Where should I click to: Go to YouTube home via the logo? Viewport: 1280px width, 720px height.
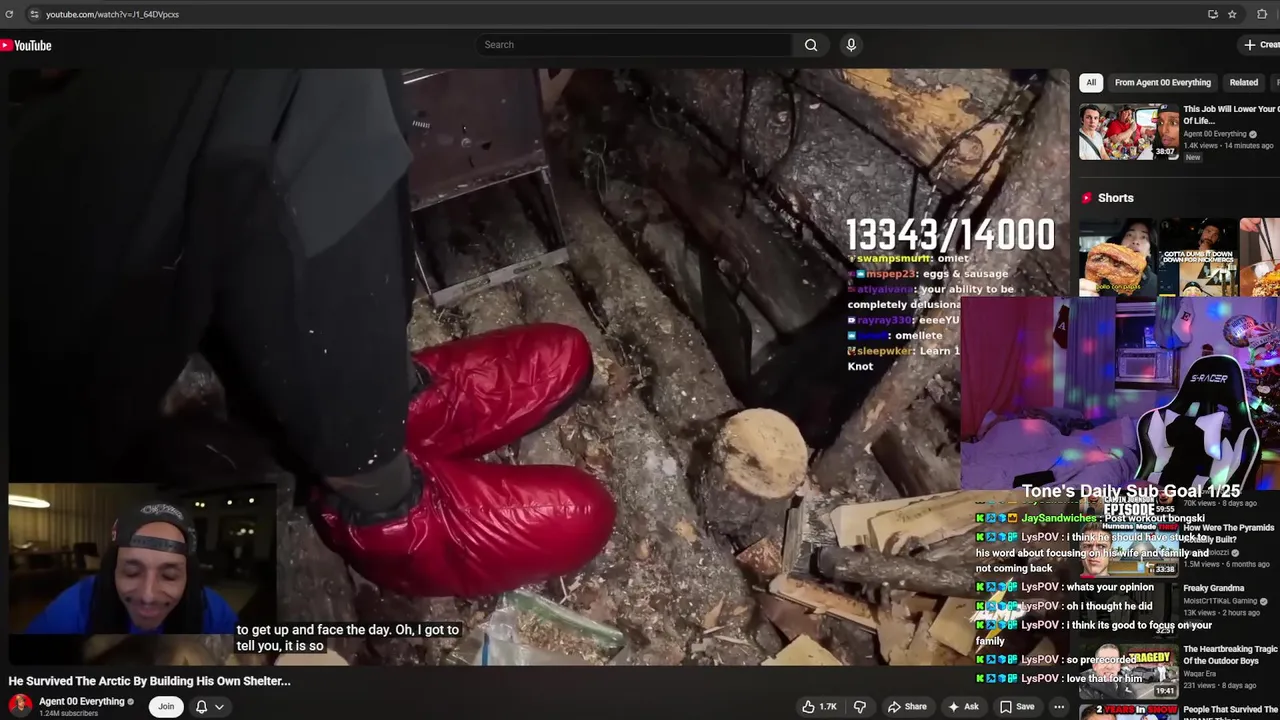tap(26, 45)
